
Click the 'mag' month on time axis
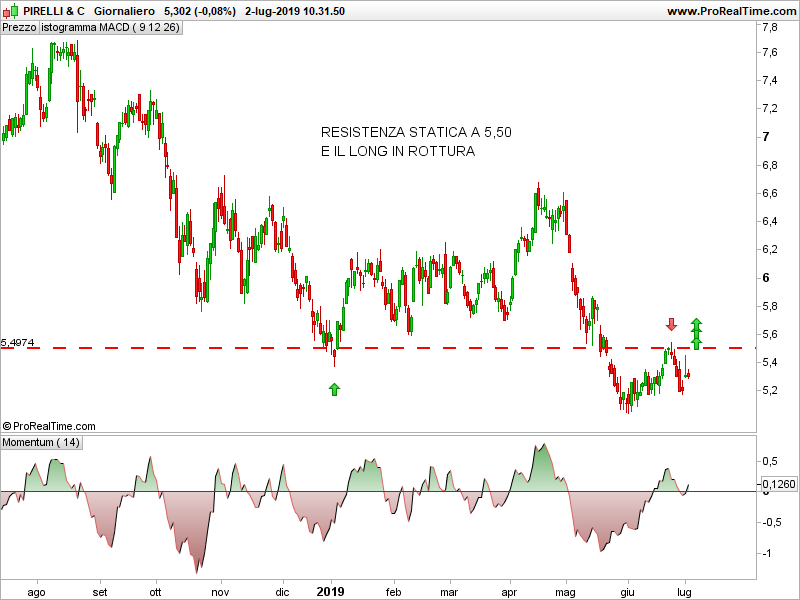566,592
